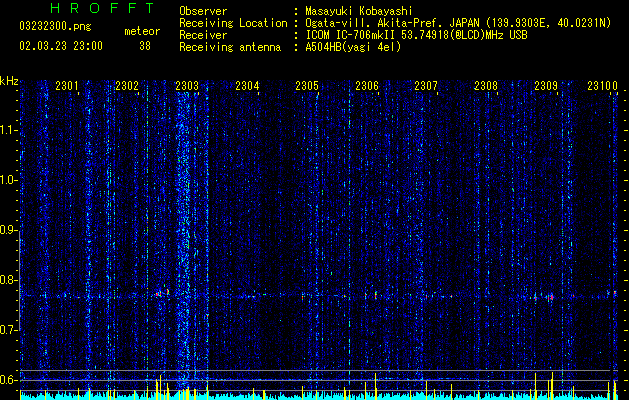Screen dimensions: 629x400
Task: Click the date stamp 02.03.23 23:00
Action: coord(61,46)
